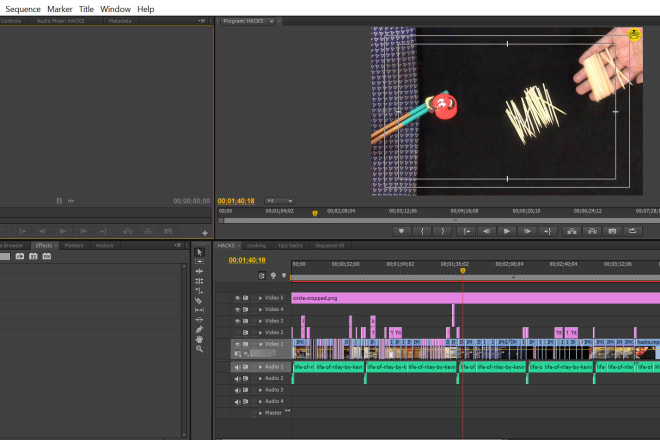Switch to the Metadata panel tab
This screenshot has height=440, width=660.
coord(120,21)
